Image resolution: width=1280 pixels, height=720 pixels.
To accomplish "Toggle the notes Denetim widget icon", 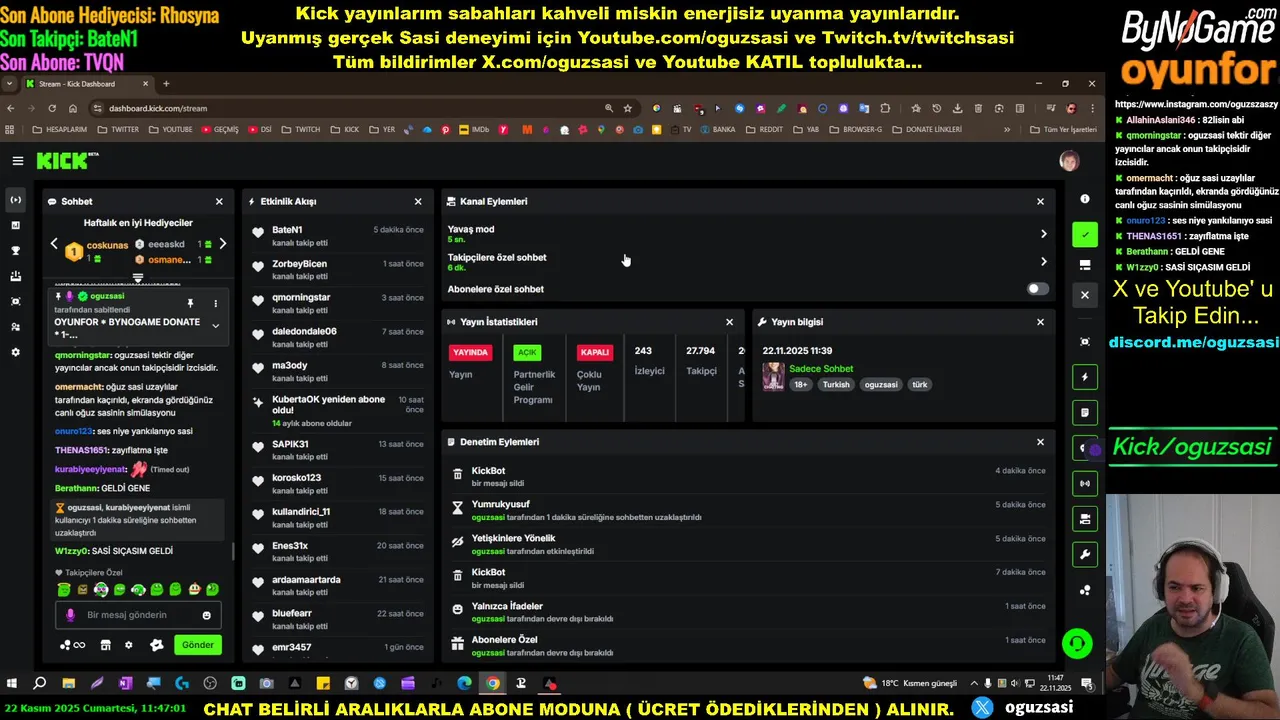I will 1085,412.
